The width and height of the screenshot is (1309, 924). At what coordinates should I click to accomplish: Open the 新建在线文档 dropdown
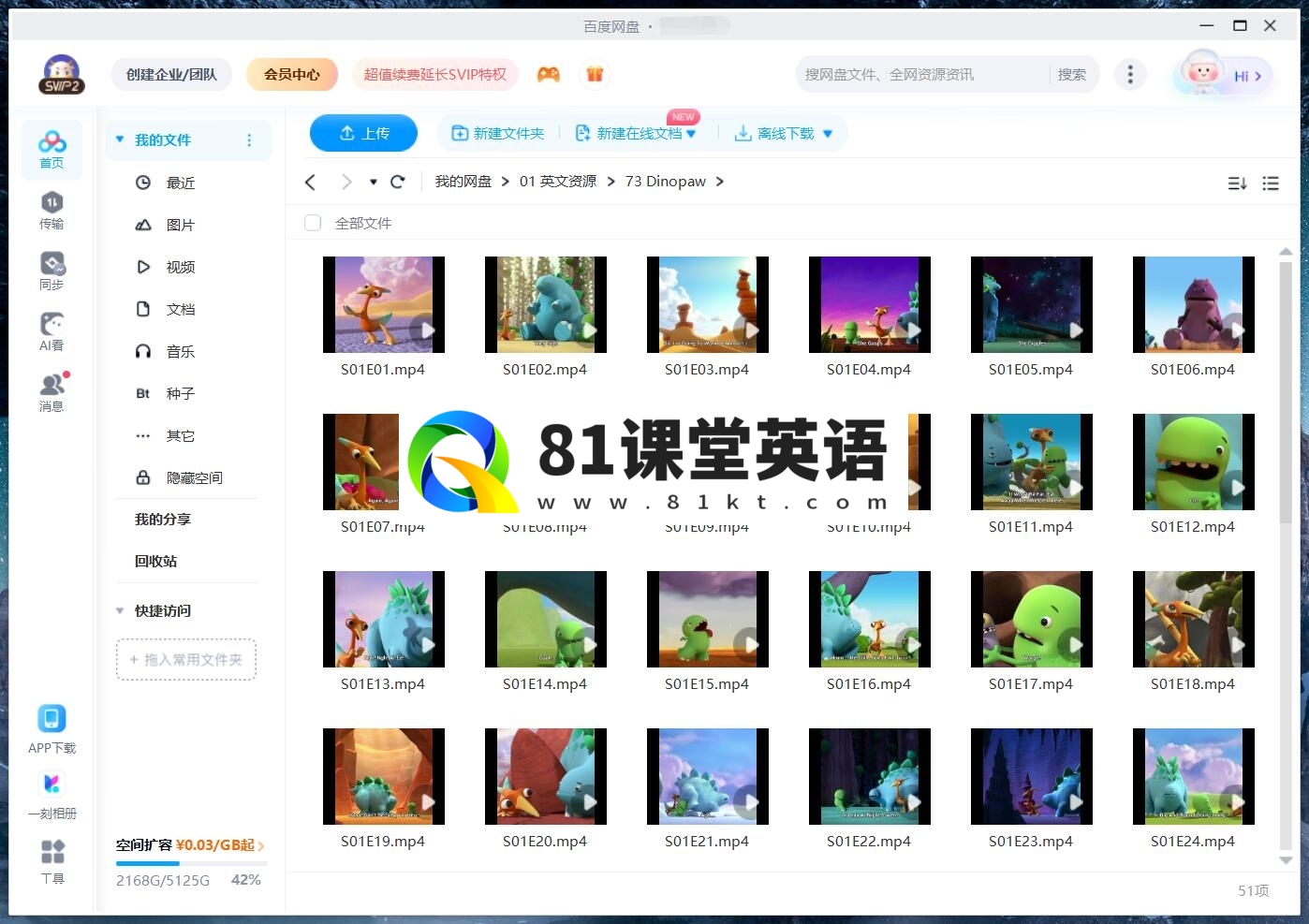[x=691, y=134]
